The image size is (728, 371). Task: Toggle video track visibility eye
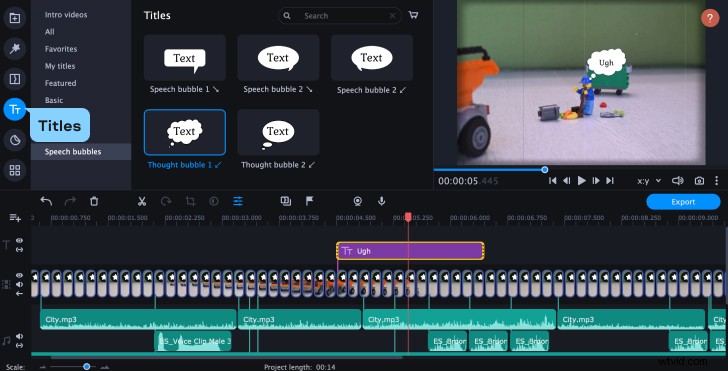20,275
